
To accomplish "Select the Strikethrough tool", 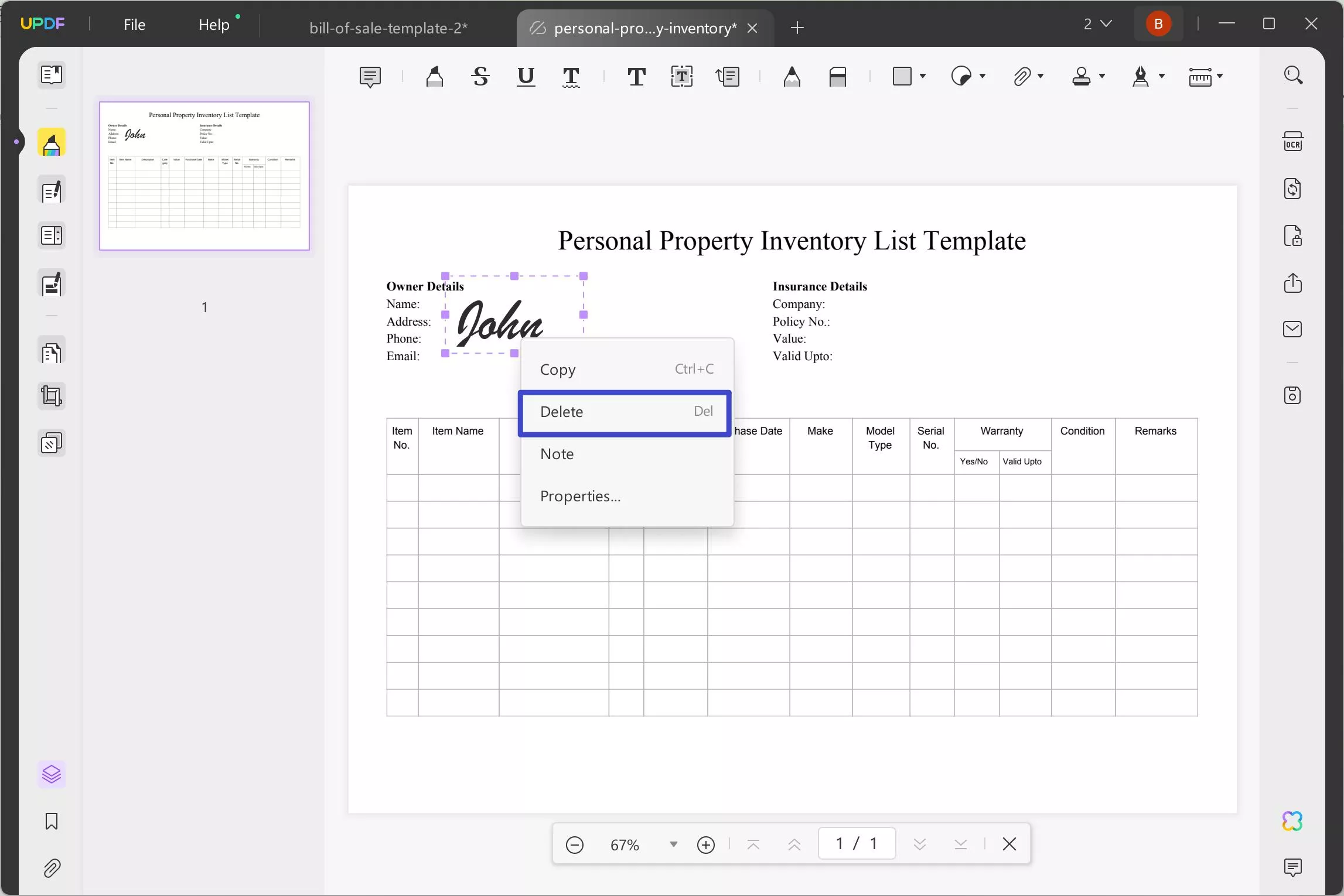I will [x=480, y=77].
